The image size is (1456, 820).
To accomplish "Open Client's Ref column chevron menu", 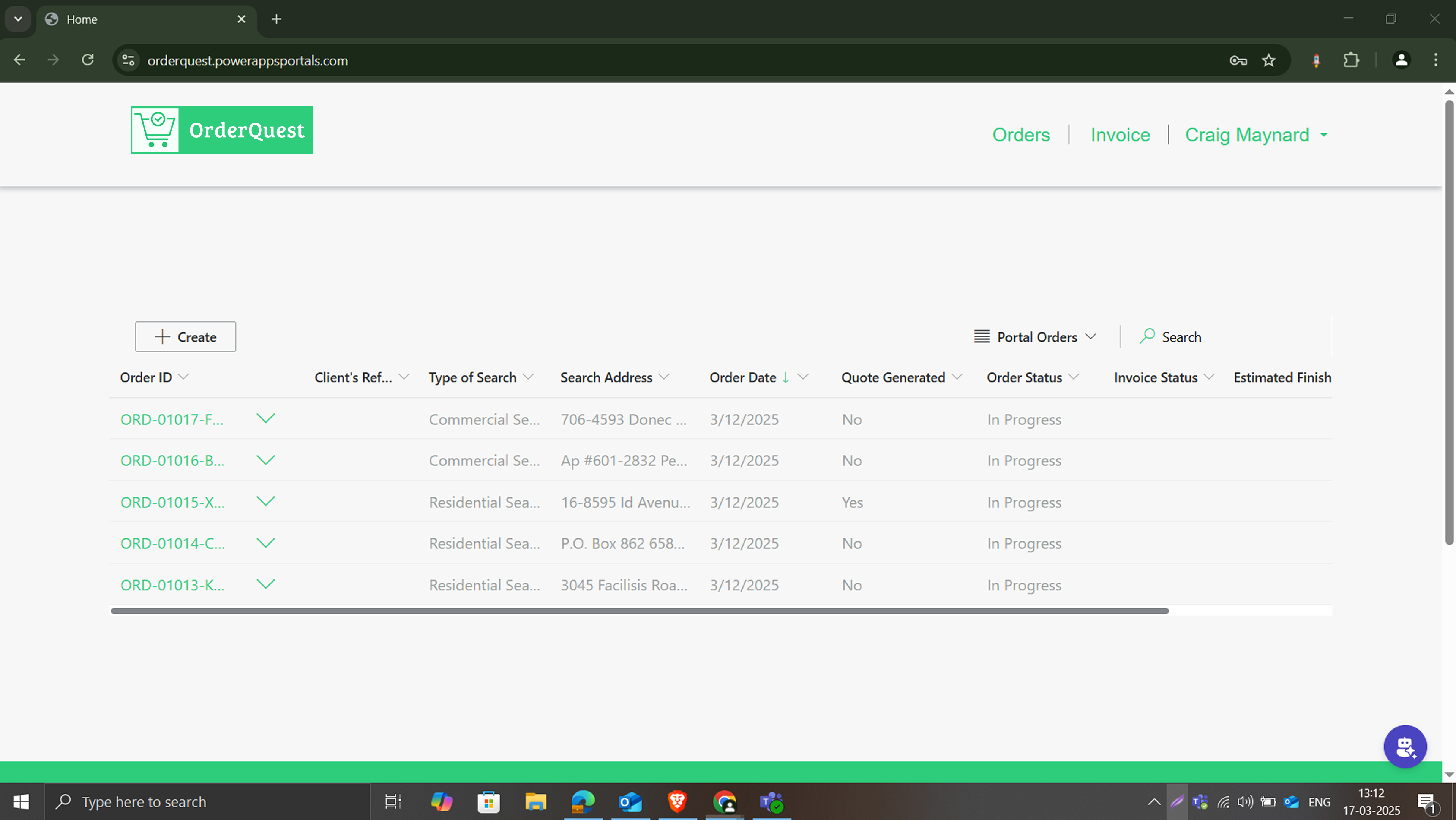I will coord(404,377).
